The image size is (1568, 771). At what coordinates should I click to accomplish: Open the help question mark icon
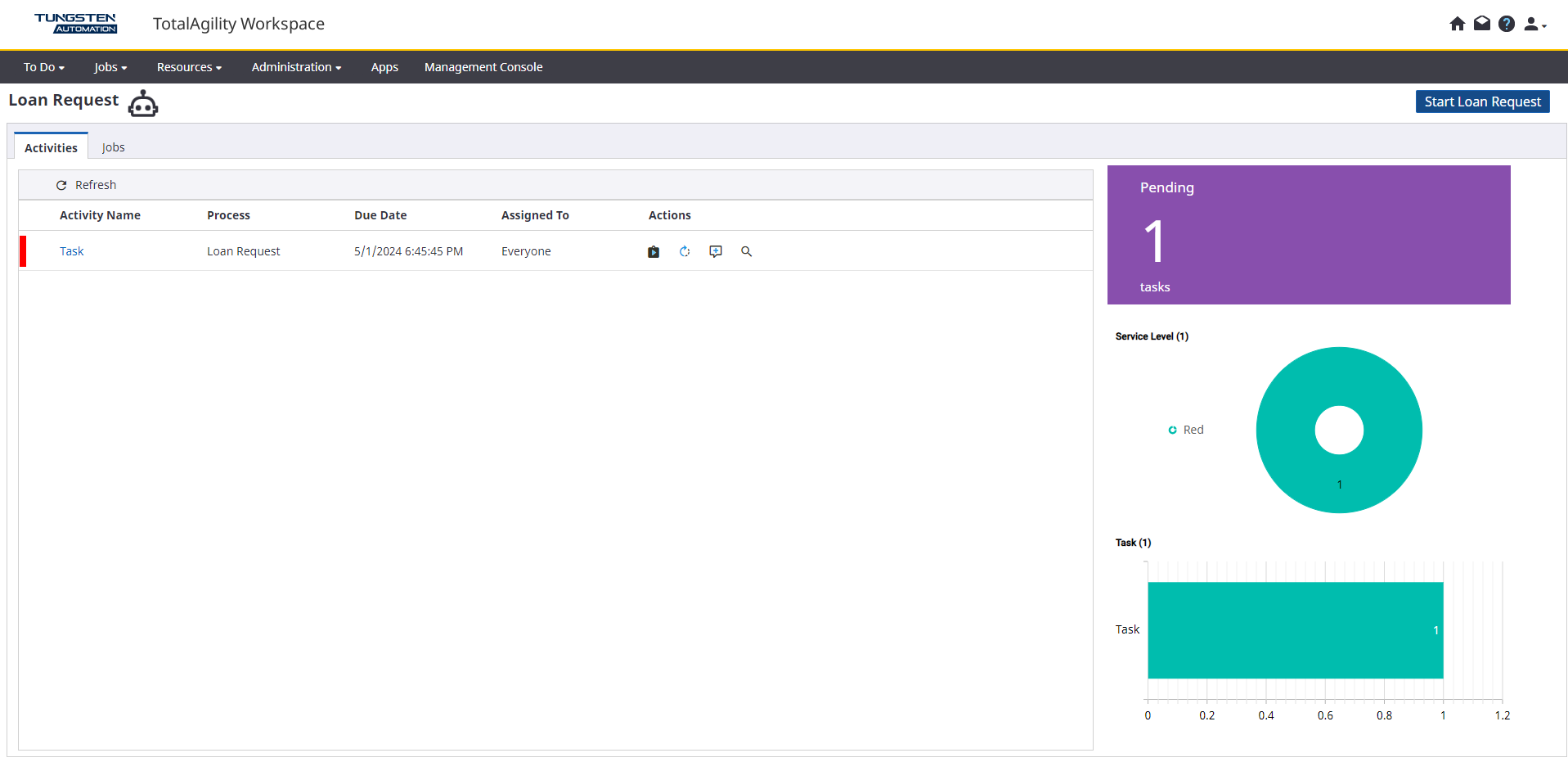(x=1506, y=24)
